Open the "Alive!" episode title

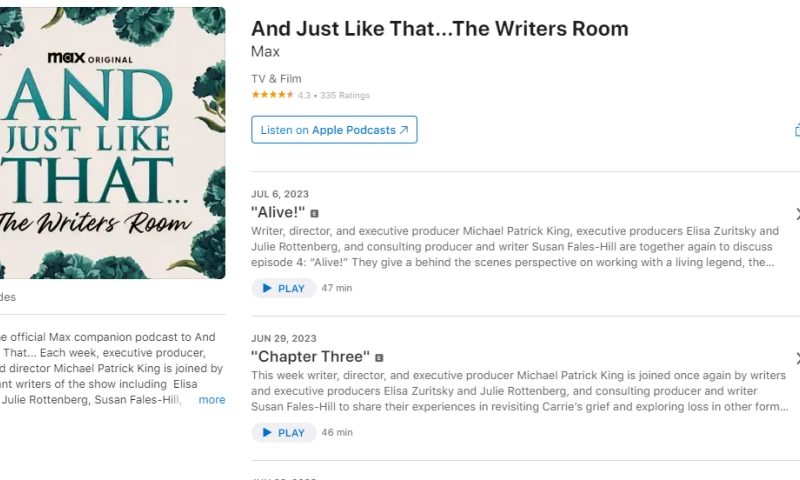[278, 212]
